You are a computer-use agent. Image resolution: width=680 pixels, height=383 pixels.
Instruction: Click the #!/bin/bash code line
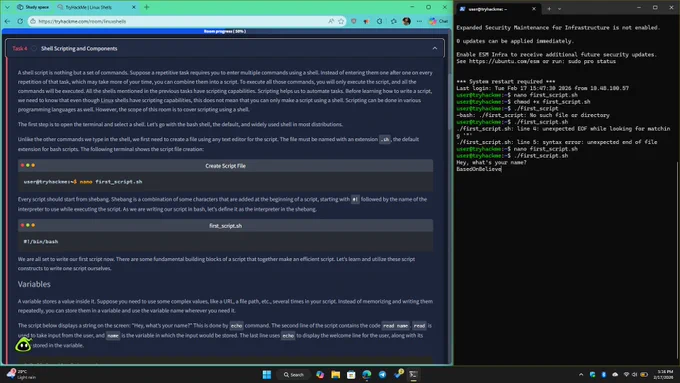(41, 242)
